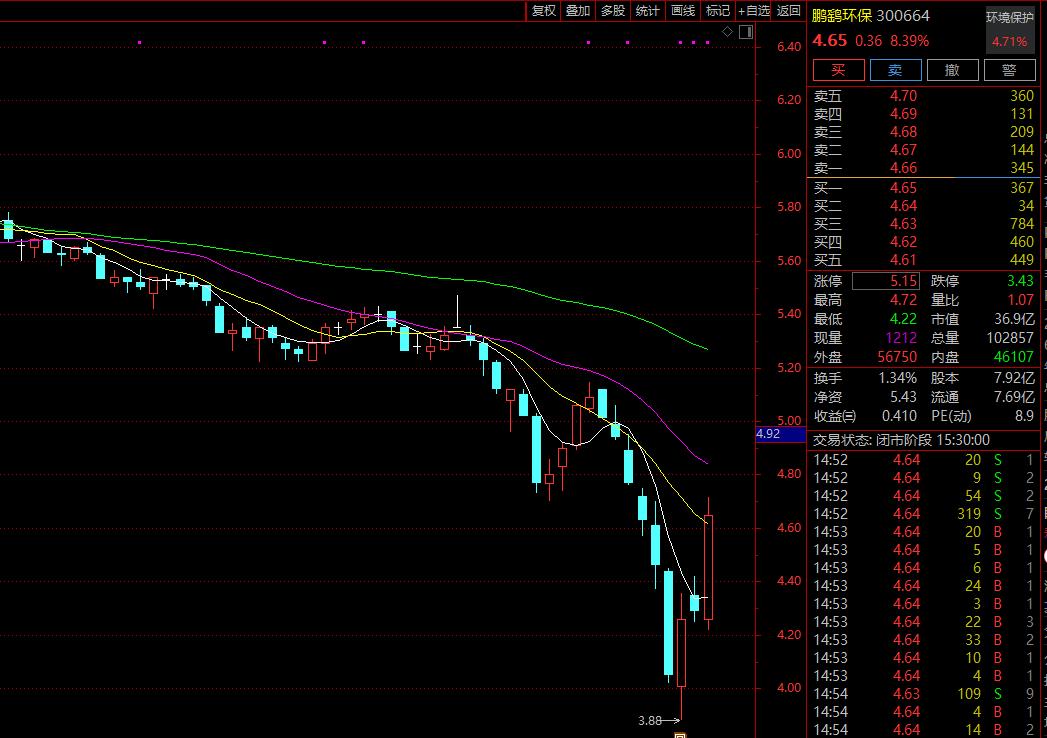
Task: Toggle the side panel layout icon
Action: [x=745, y=32]
